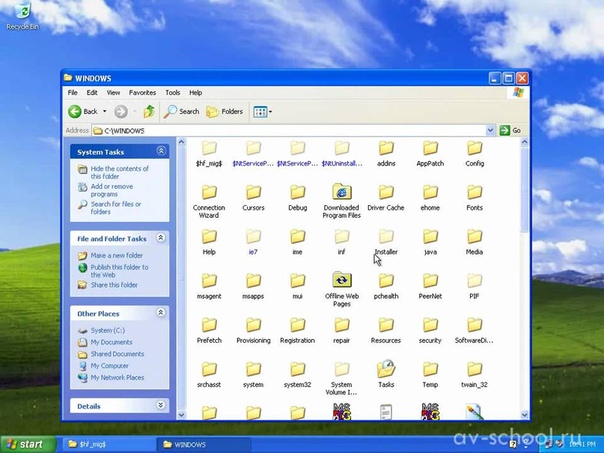The height and width of the screenshot is (453, 604).
Task: Open the Recycle Bin on the desktop
Action: 23,16
